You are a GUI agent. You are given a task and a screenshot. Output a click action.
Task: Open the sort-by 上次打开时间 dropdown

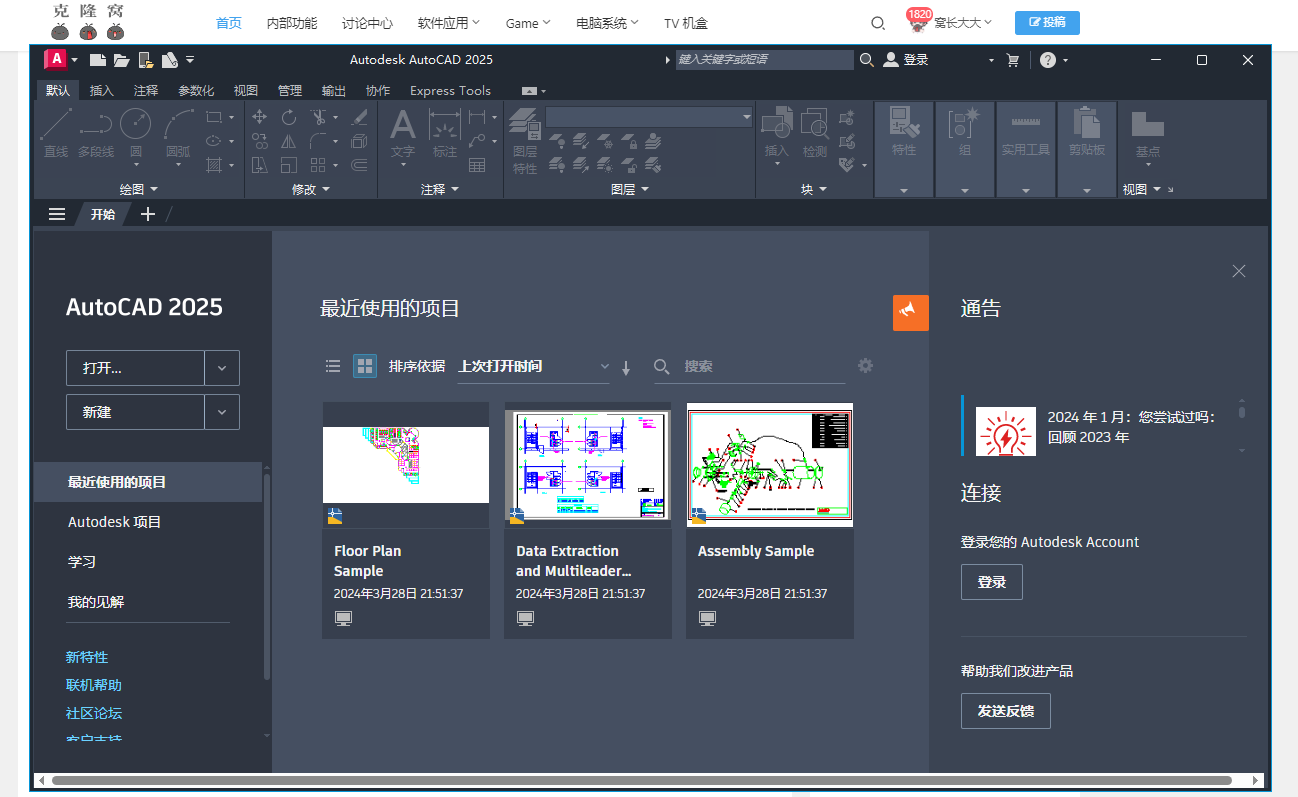[533, 366]
